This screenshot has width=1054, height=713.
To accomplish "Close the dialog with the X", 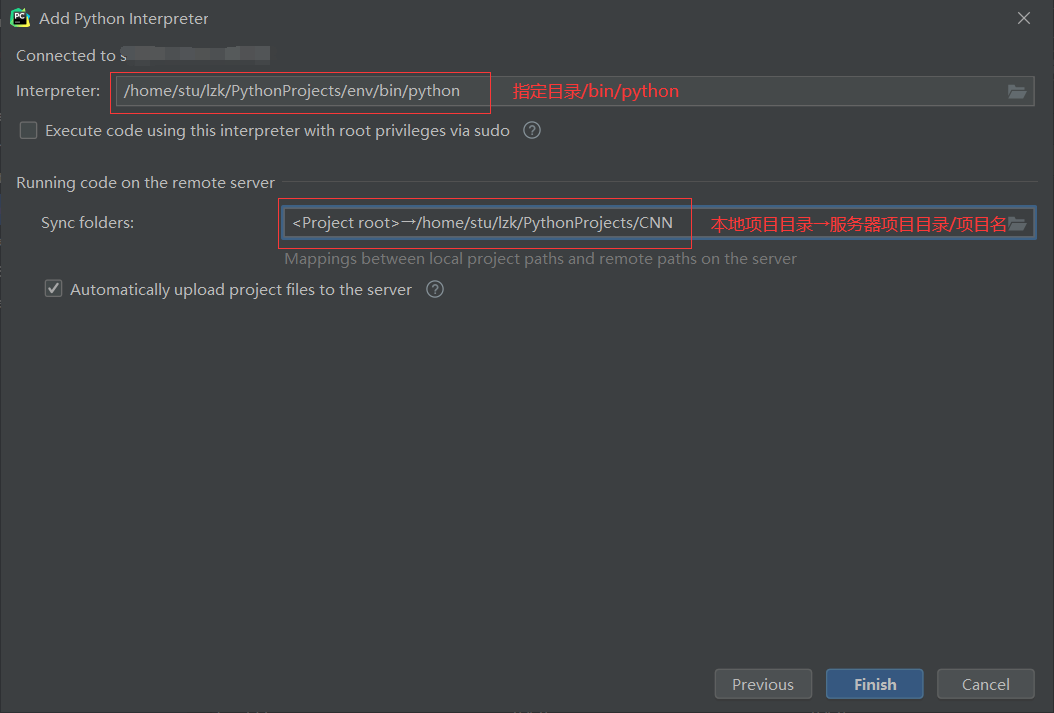I will [x=1023, y=17].
